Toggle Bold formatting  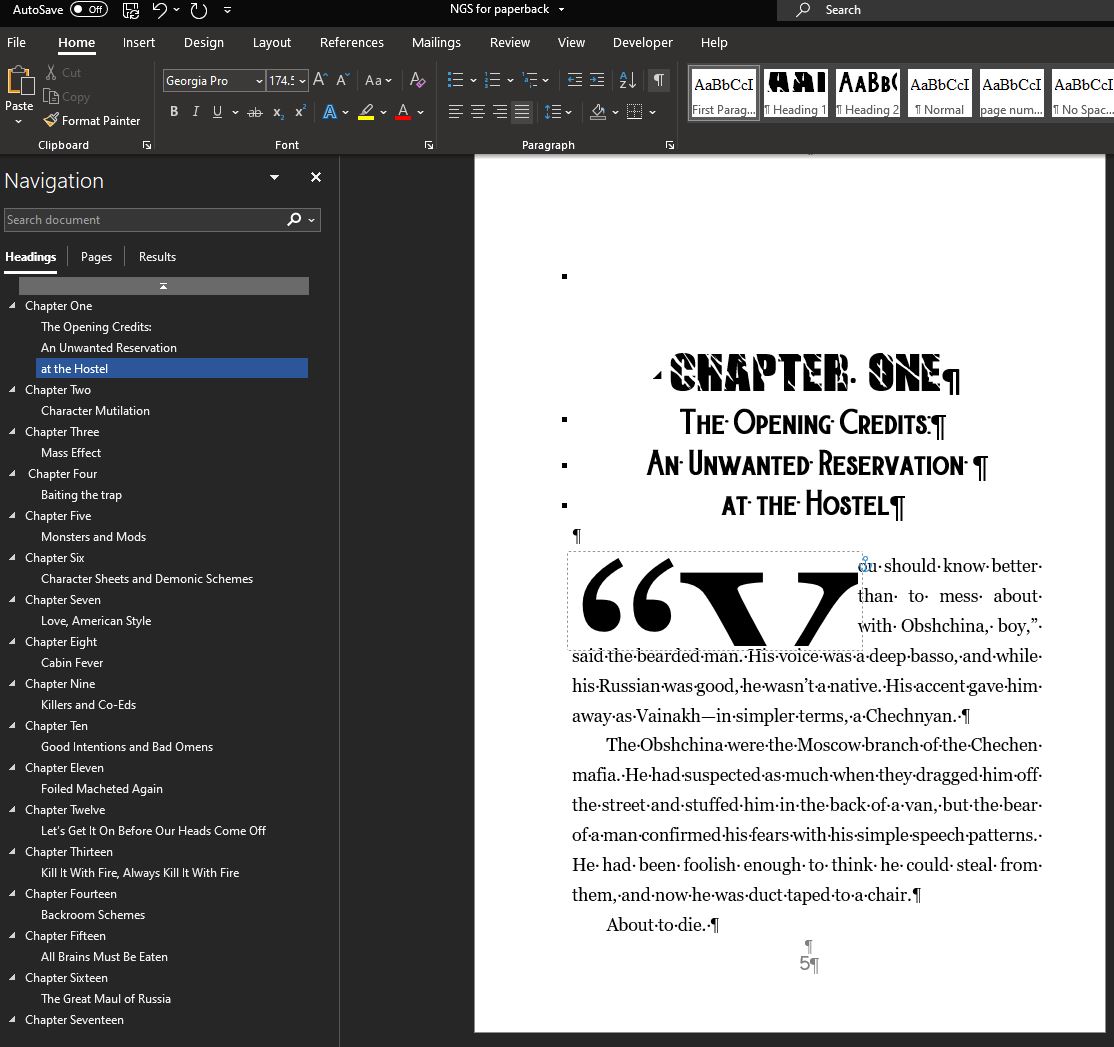(174, 112)
